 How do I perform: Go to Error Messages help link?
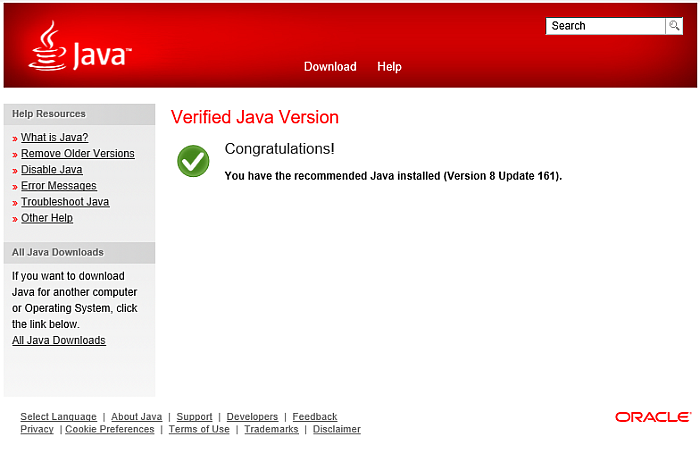pyautogui.click(x=59, y=186)
